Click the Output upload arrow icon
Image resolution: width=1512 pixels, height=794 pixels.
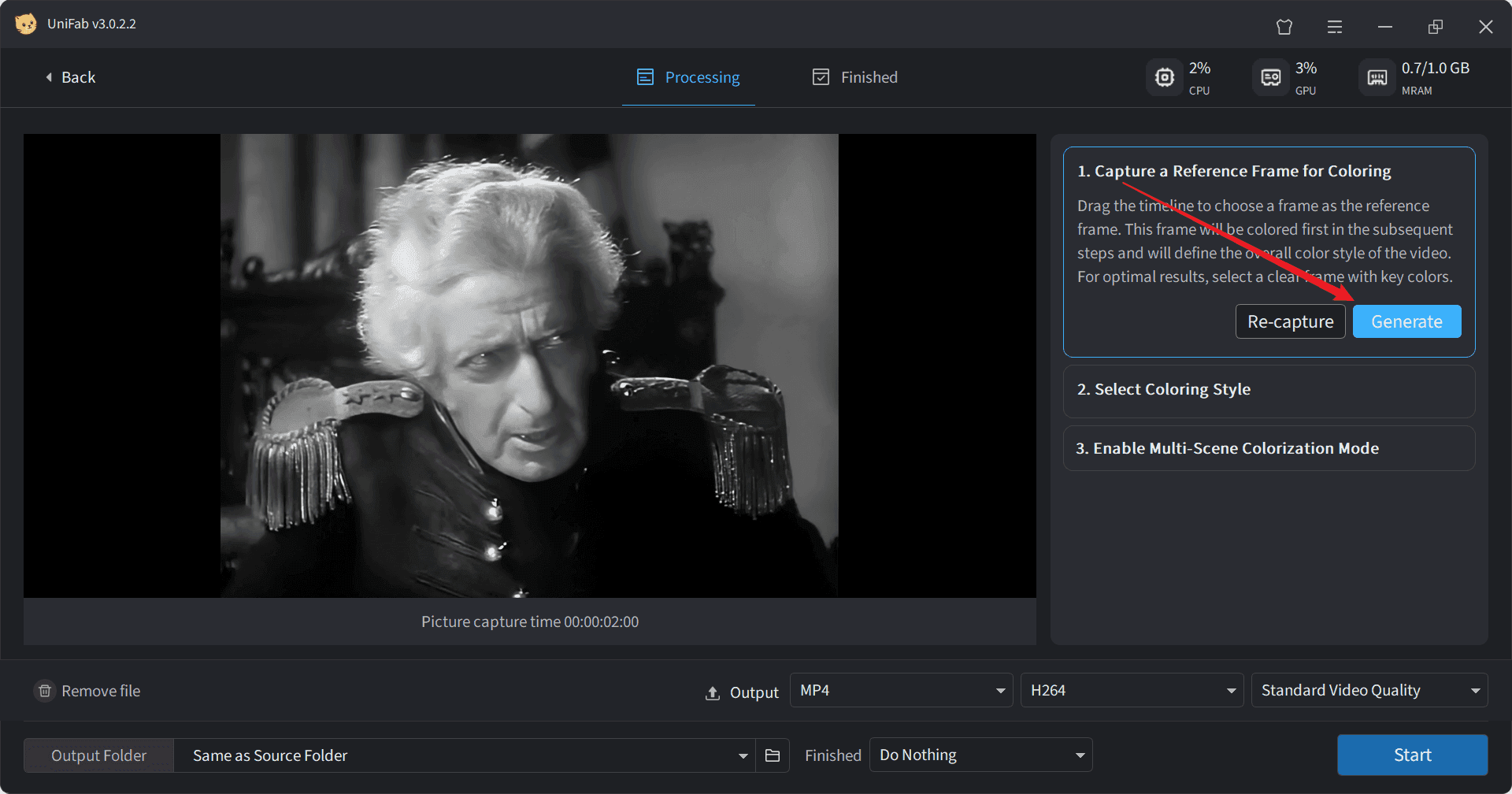713,692
